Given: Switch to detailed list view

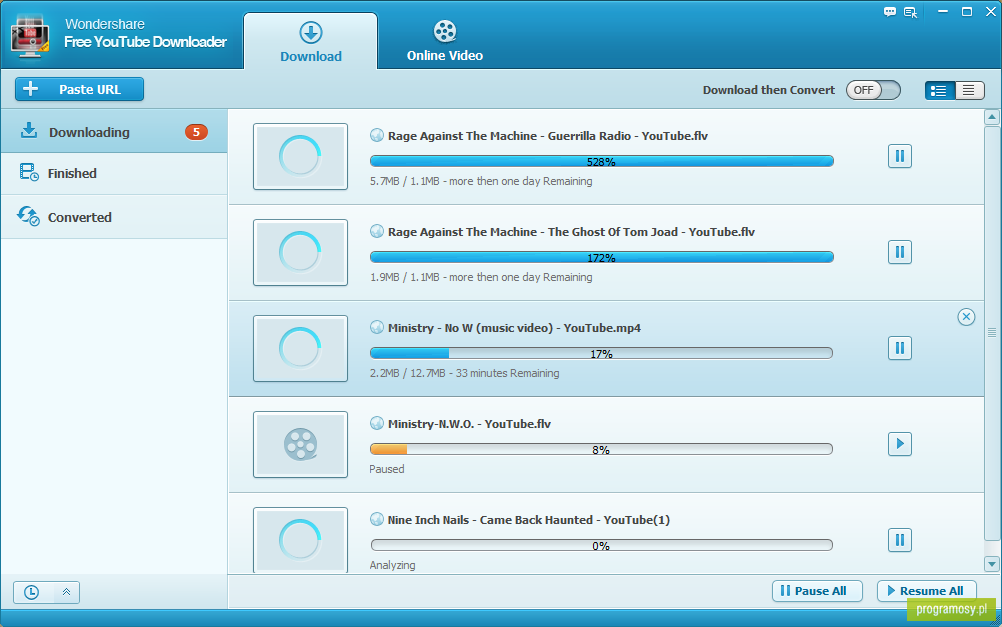Looking at the screenshot, I should point(939,90).
